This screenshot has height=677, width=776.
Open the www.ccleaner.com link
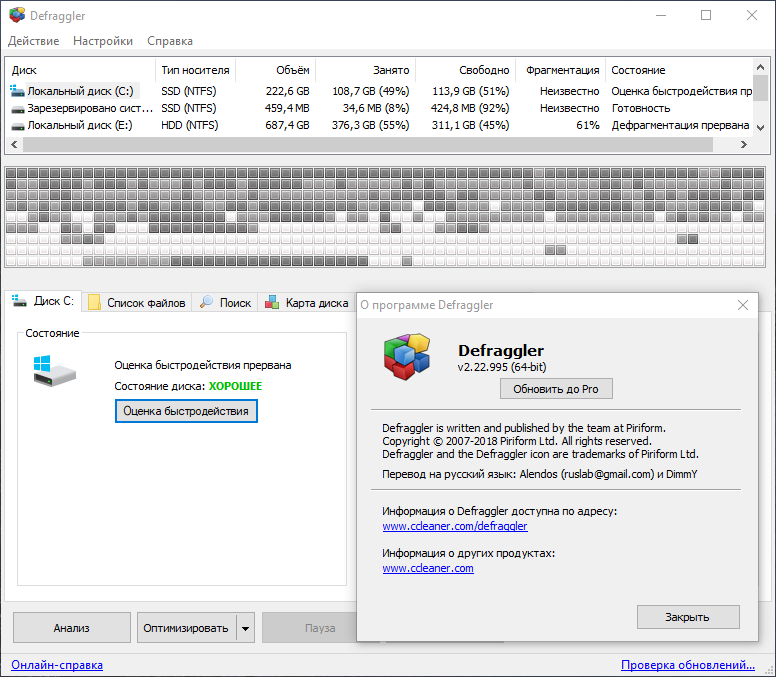[x=428, y=568]
